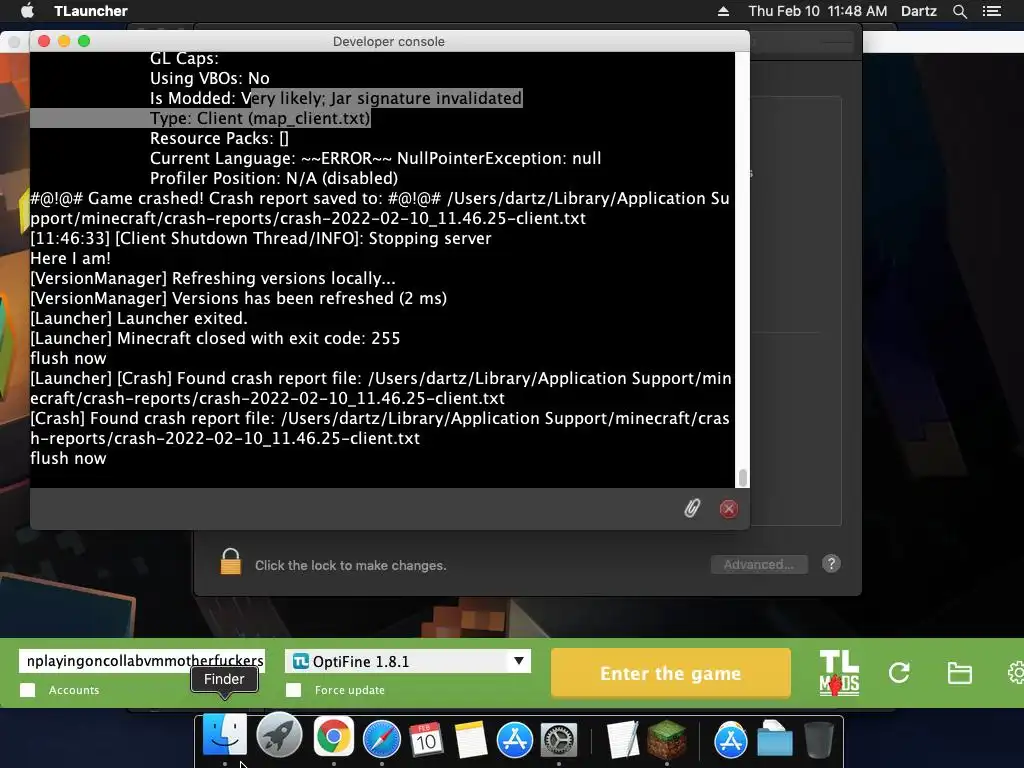
Task: Click the refresh arrow icon in TLauncher
Action: coord(899,673)
